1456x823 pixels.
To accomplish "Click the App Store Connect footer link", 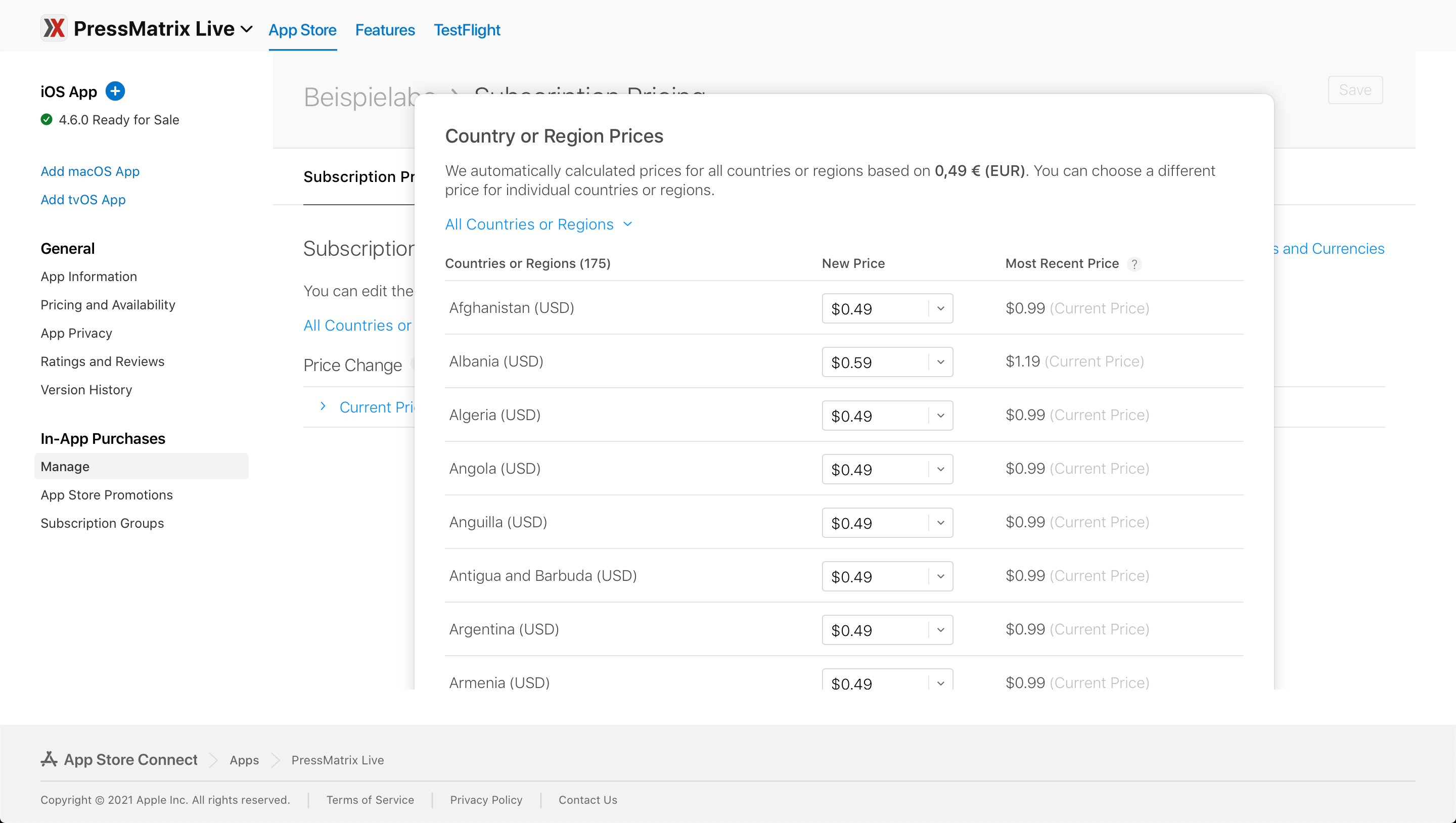I will point(130,760).
